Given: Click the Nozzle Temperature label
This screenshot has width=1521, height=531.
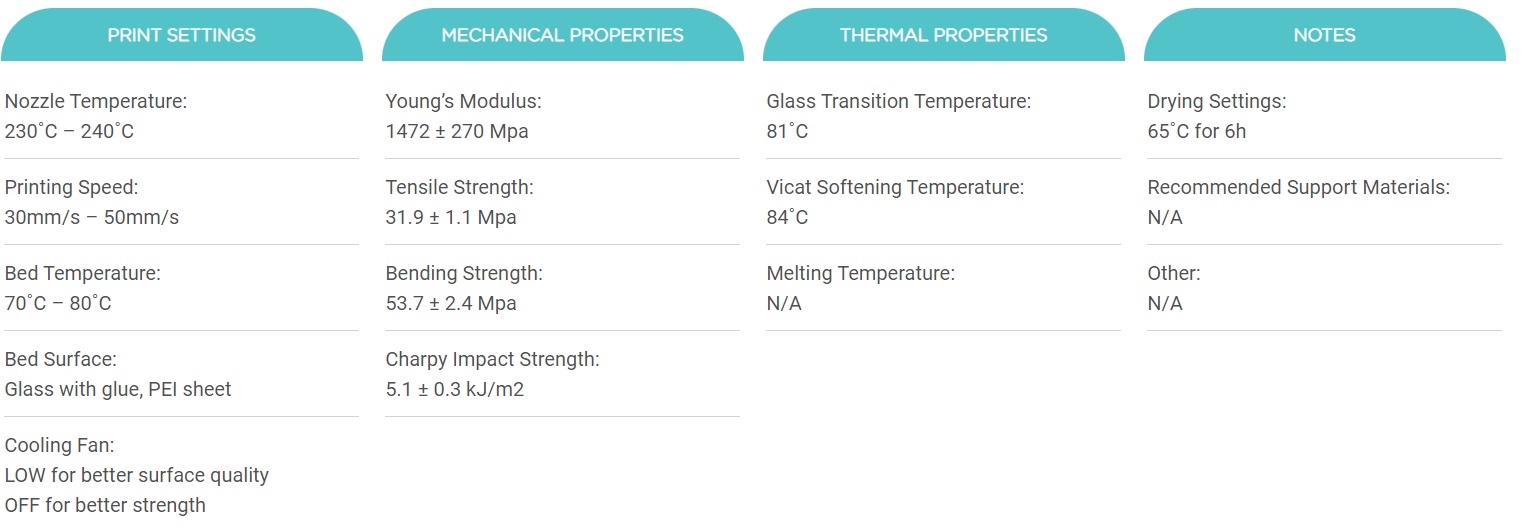Looking at the screenshot, I should [x=96, y=101].
